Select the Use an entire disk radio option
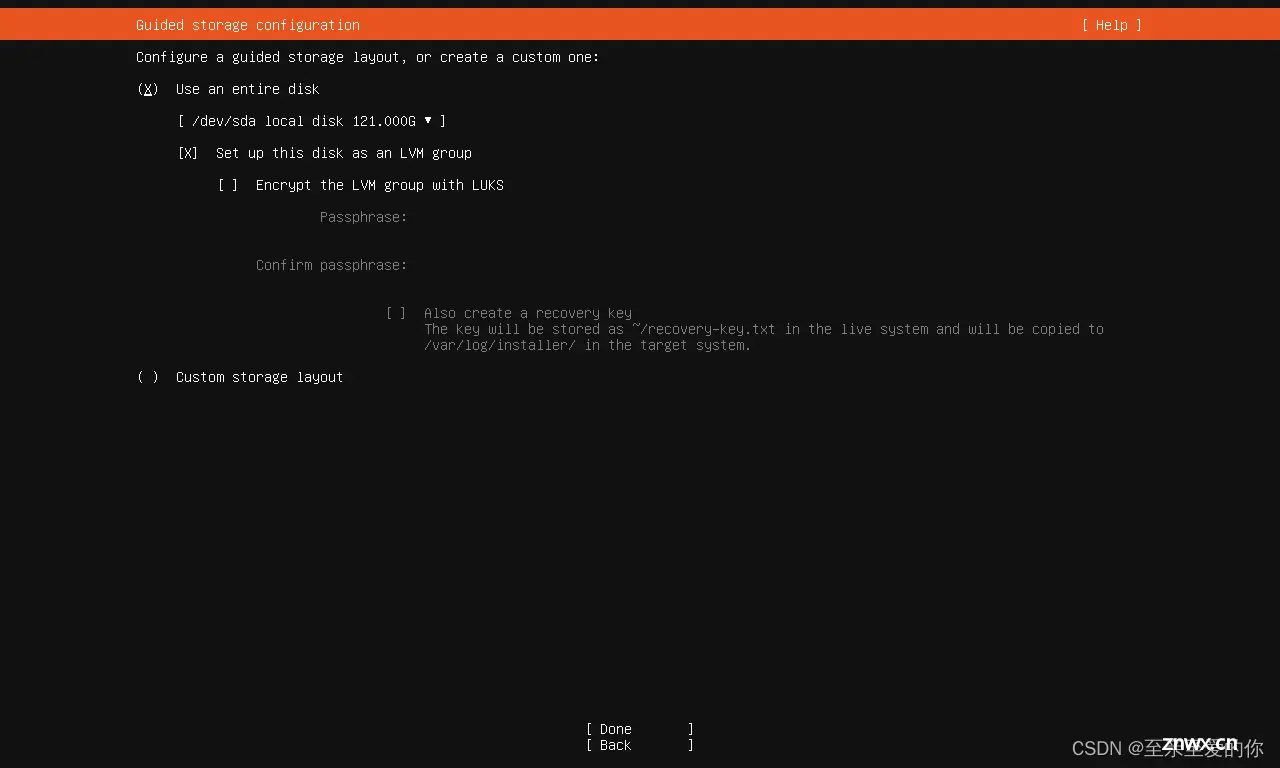 (148, 89)
